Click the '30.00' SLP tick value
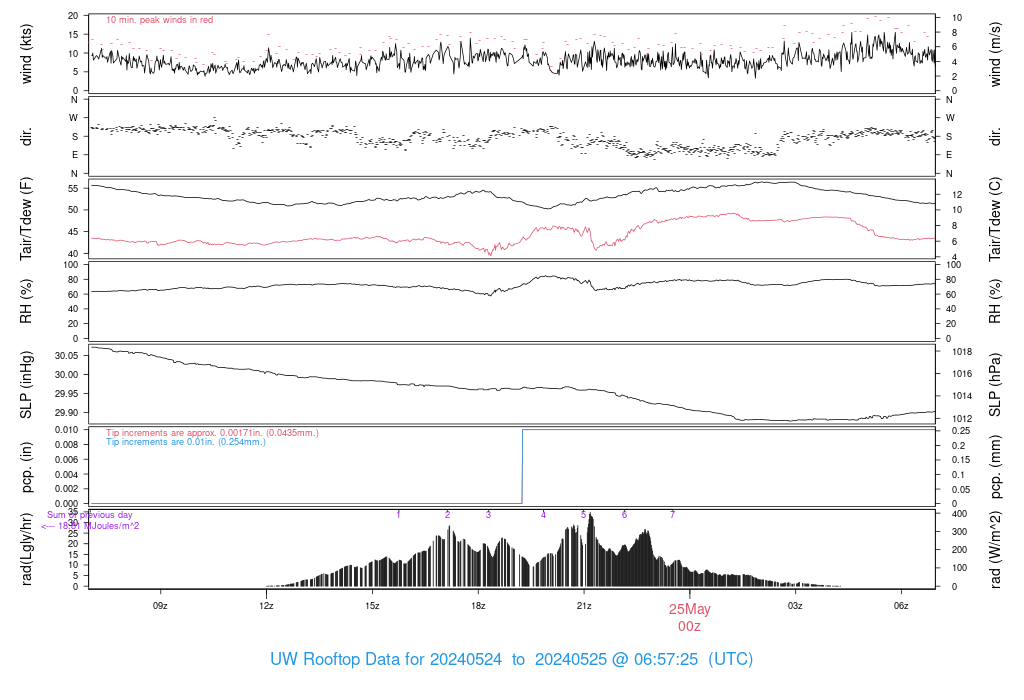Image resolution: width=1024 pixels, height=700 pixels. click(x=67, y=375)
